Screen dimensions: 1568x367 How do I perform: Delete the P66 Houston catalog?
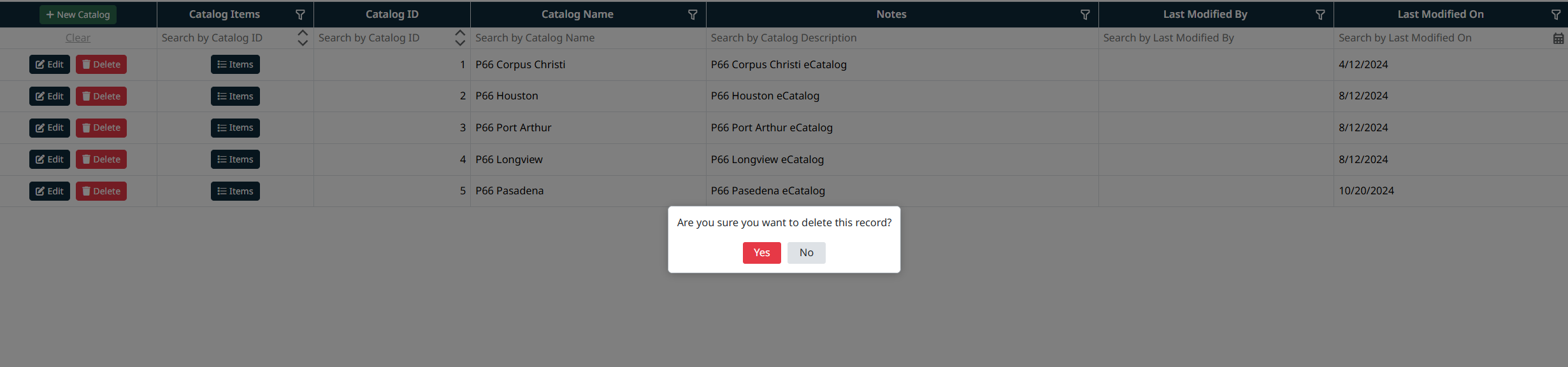(101, 96)
